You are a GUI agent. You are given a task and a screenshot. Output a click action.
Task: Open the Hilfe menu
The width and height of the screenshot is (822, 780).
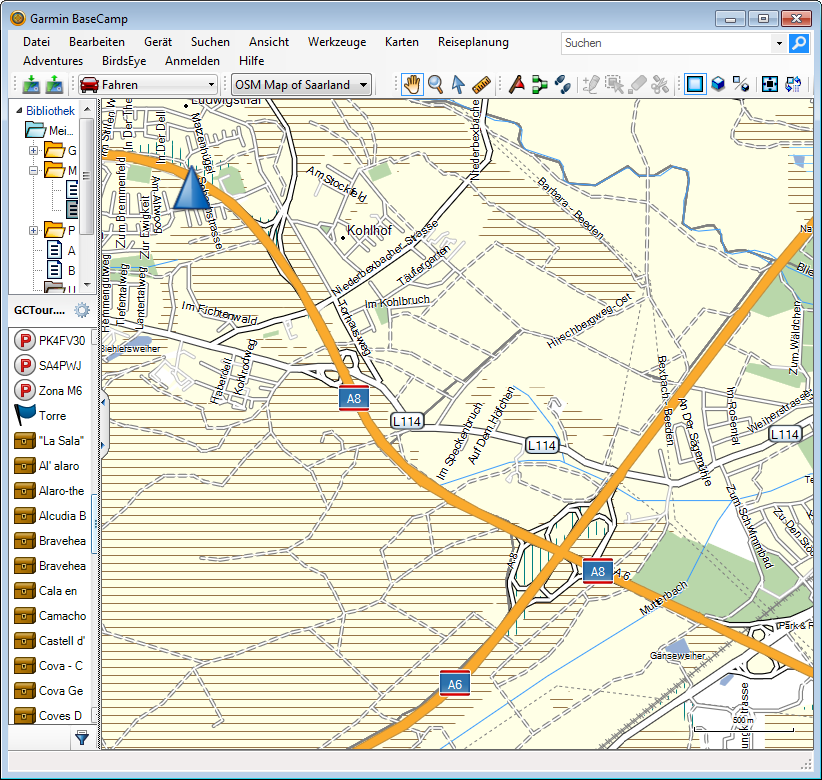(x=252, y=61)
